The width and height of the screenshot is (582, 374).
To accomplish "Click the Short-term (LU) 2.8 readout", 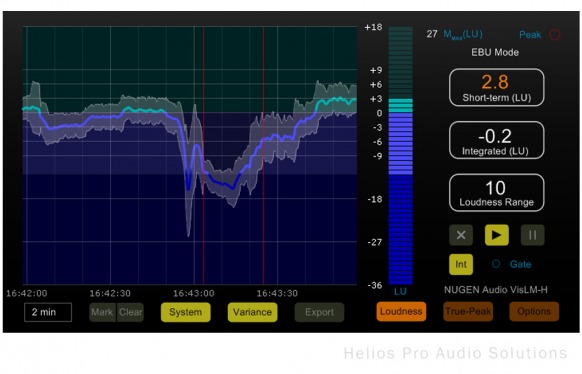I will 497,88.
